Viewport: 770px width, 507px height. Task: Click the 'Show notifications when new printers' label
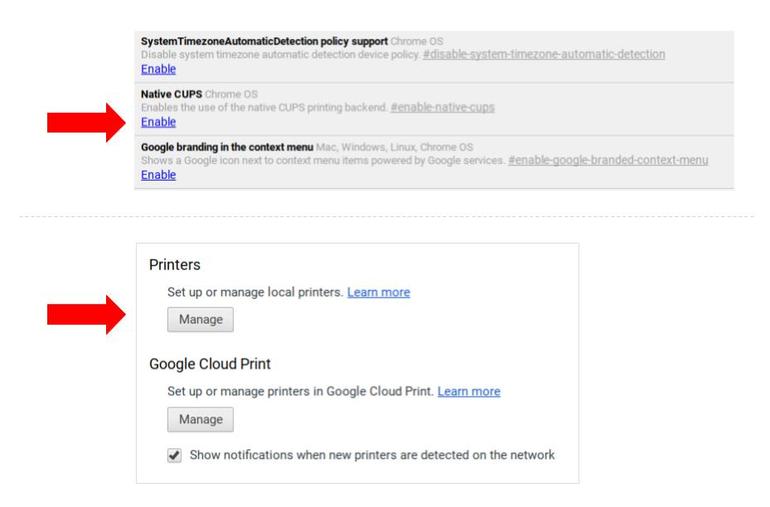point(371,455)
